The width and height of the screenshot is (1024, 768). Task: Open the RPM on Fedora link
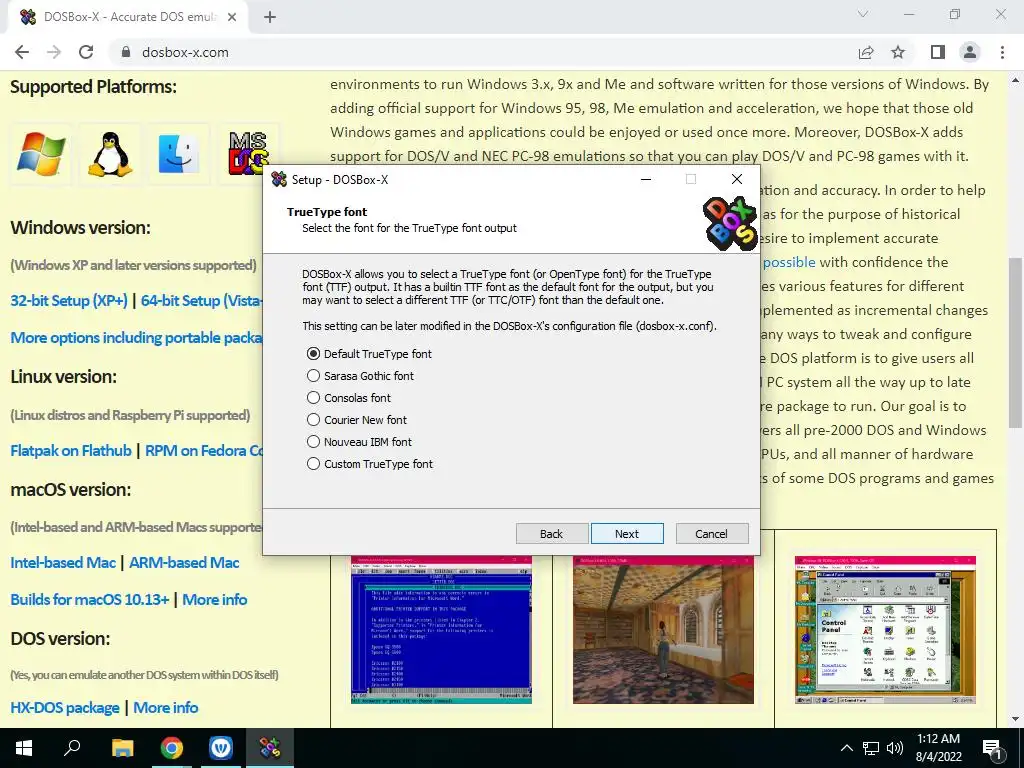coord(204,451)
